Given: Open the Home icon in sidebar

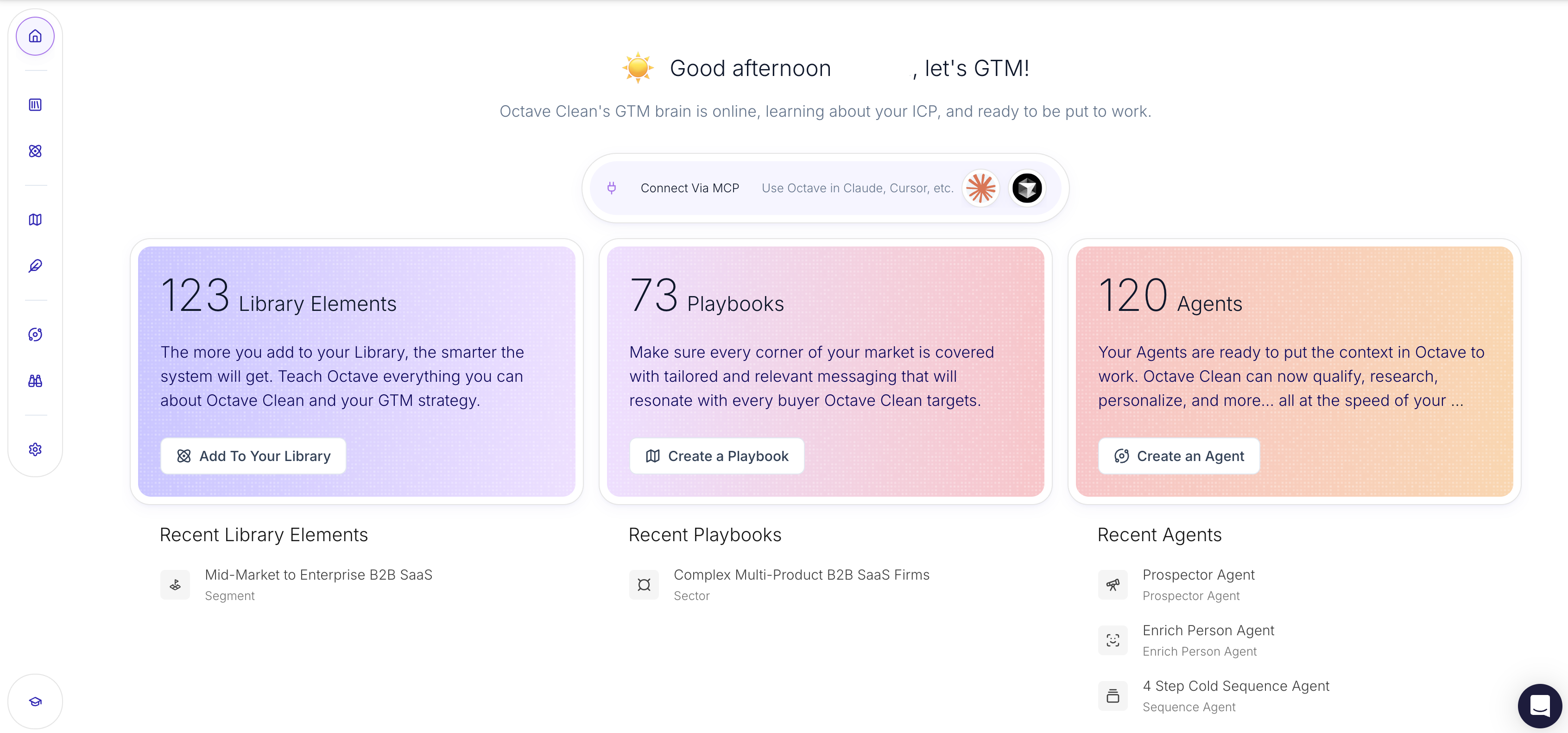Looking at the screenshot, I should point(35,37).
